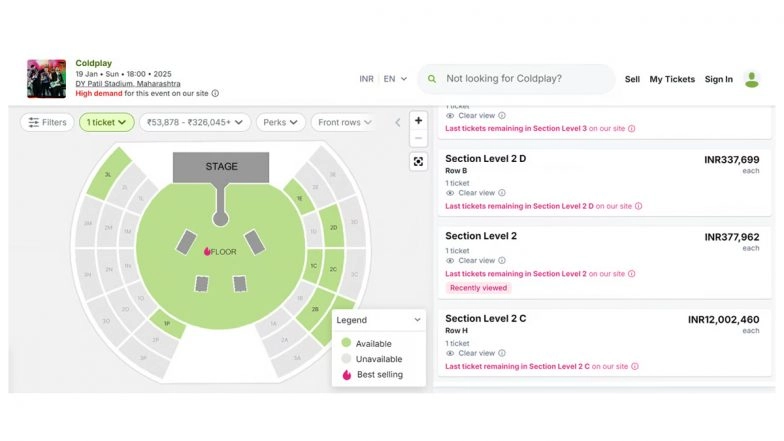
Task: Click the Sign In link
Action: [718, 79]
